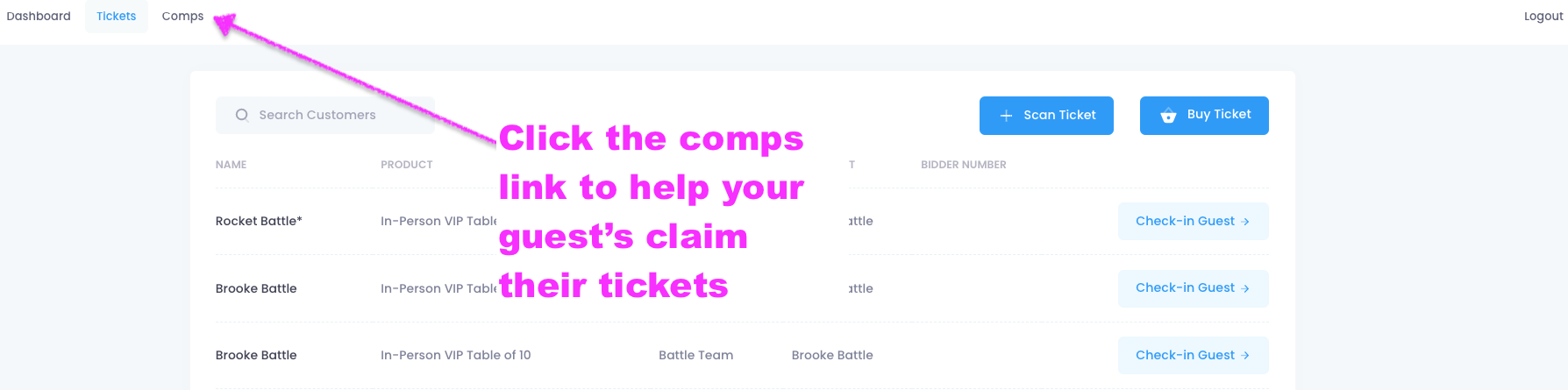Click the Buy Ticket button label
1568x390 pixels.
click(1219, 115)
